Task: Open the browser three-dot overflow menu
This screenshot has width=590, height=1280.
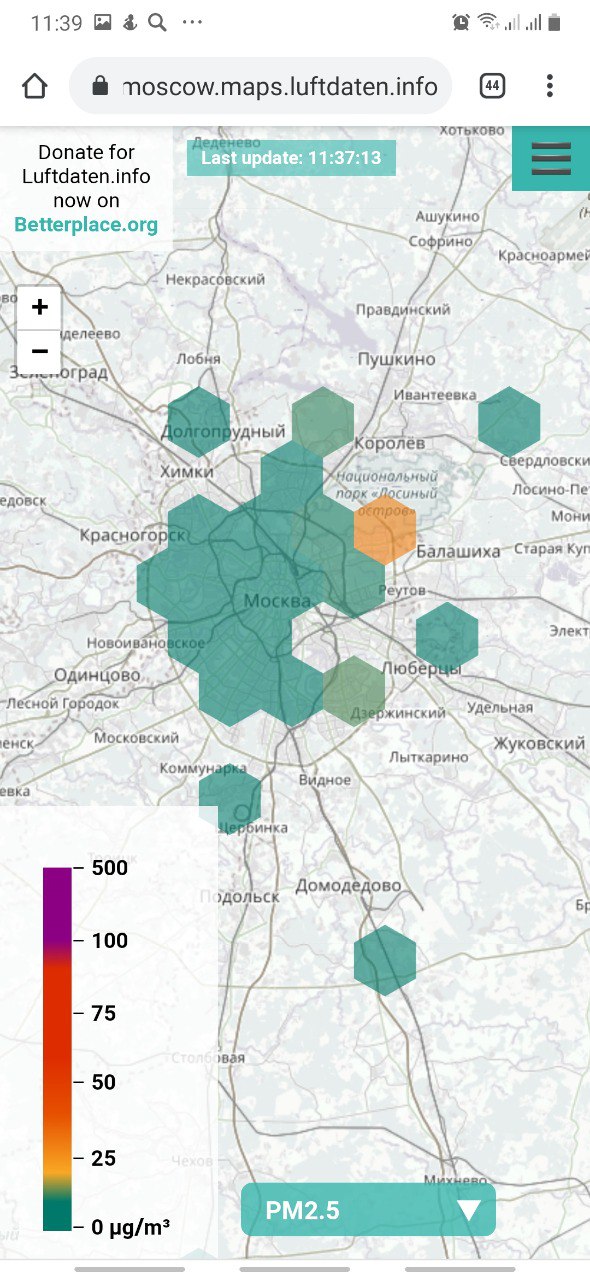Action: pos(550,86)
